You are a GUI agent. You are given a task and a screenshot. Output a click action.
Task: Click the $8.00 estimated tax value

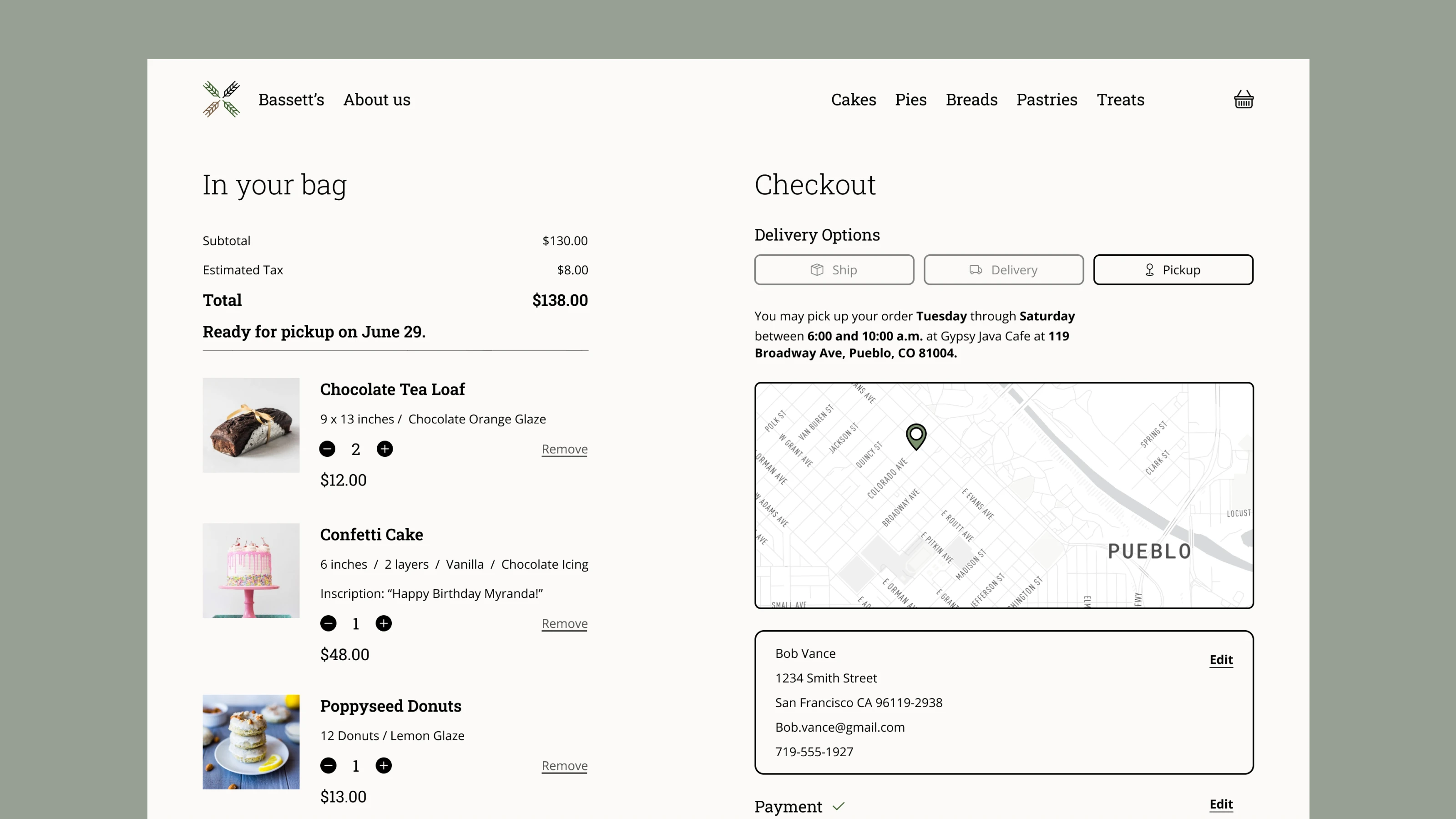click(572, 270)
